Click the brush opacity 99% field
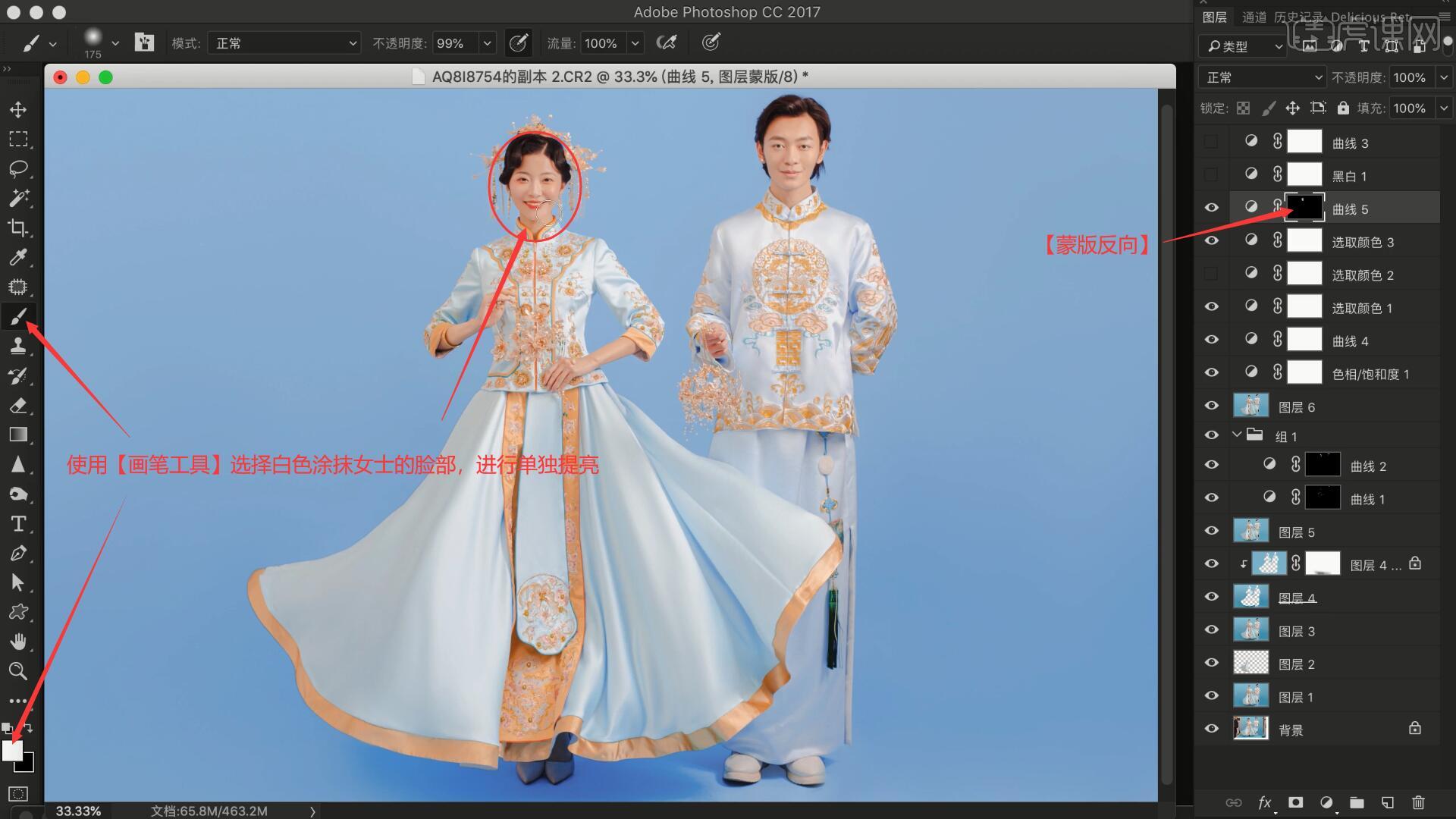This screenshot has height=819, width=1456. 455,43
